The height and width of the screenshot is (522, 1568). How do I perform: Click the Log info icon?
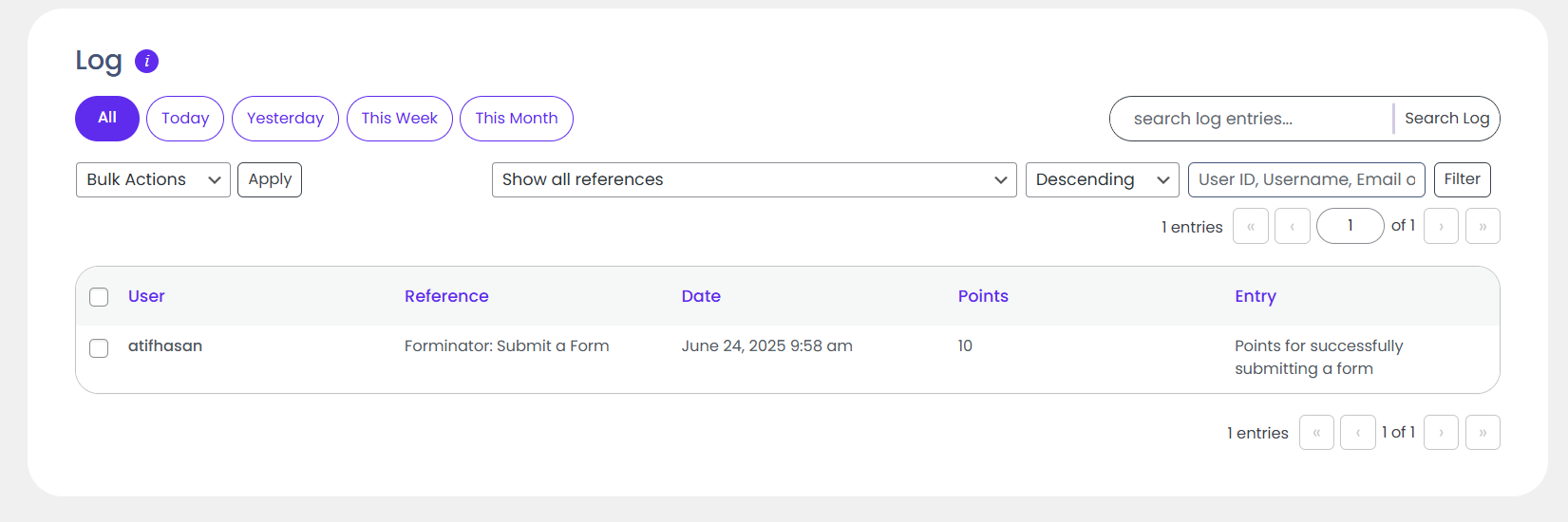click(x=146, y=62)
